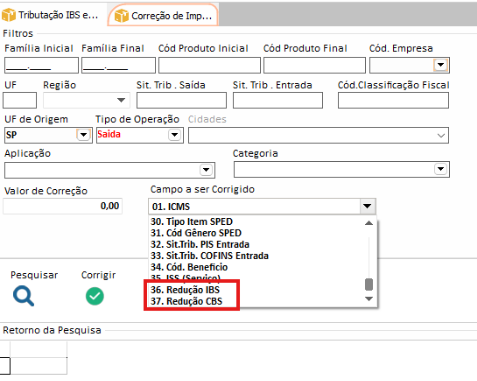Viewport: 477px width, 381px height.
Task: Expand the Região dropdown
Action: click(x=121, y=100)
